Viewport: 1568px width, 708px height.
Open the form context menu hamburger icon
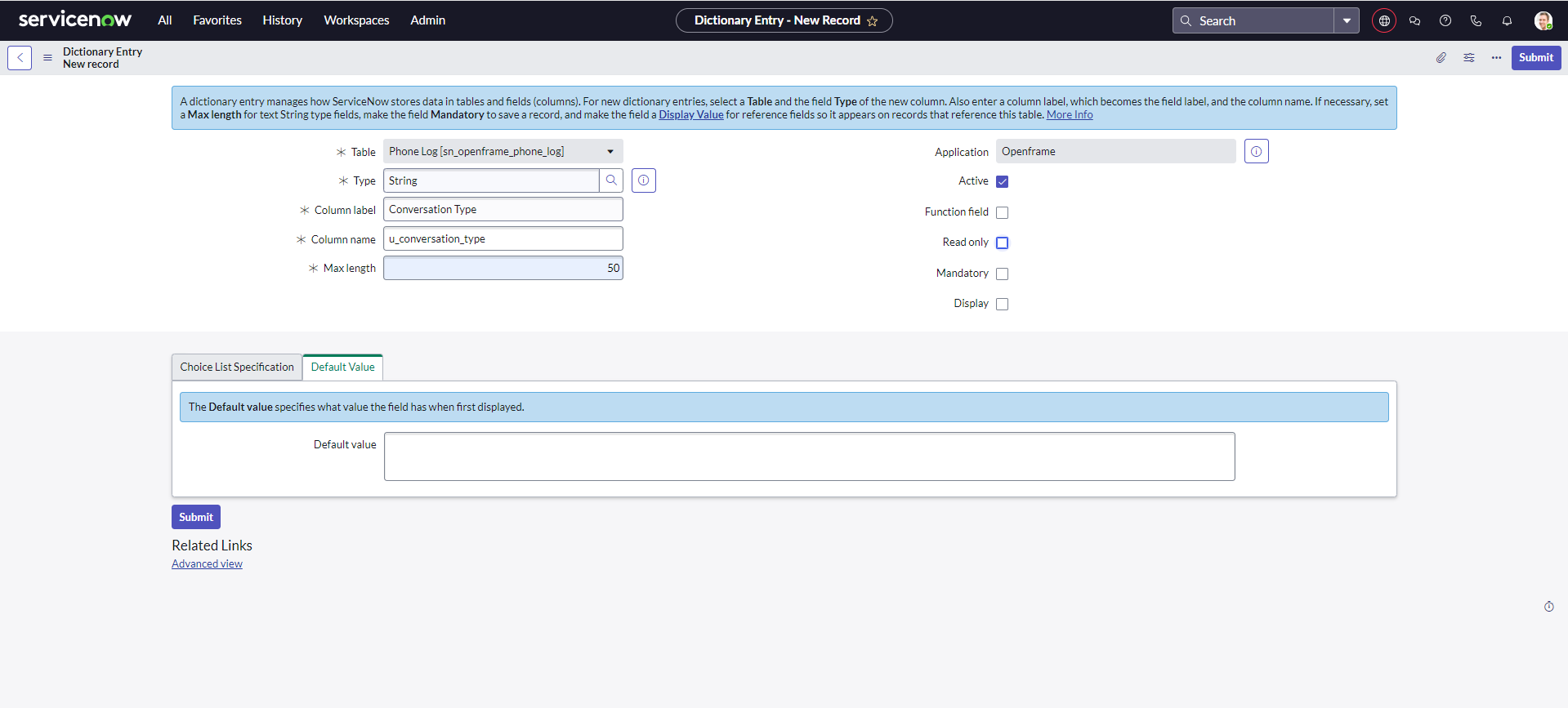[47, 58]
